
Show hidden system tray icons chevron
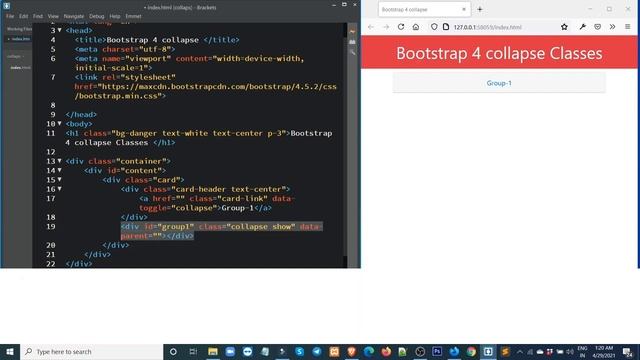tap(520, 351)
